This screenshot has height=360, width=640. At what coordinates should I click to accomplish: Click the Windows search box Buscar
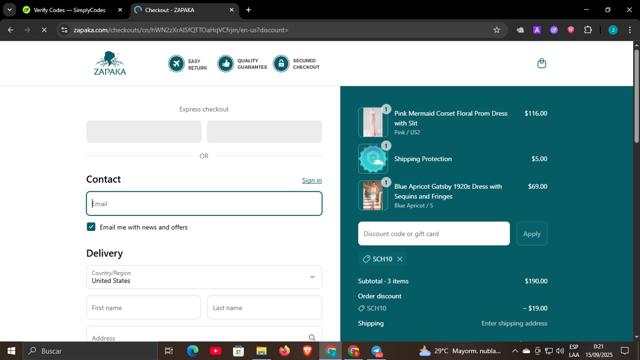point(91,351)
